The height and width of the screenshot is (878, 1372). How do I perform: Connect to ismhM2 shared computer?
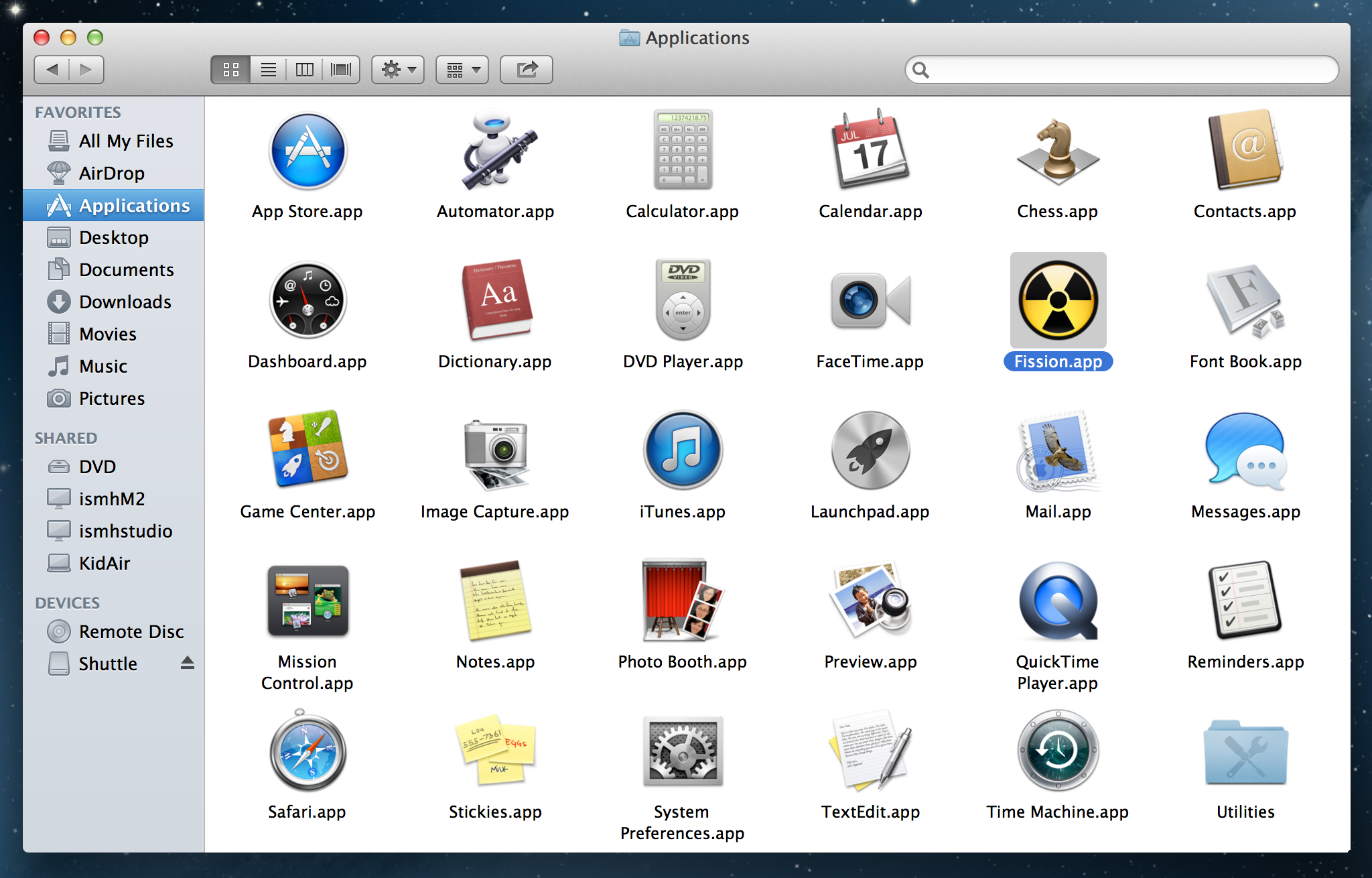click(x=113, y=499)
